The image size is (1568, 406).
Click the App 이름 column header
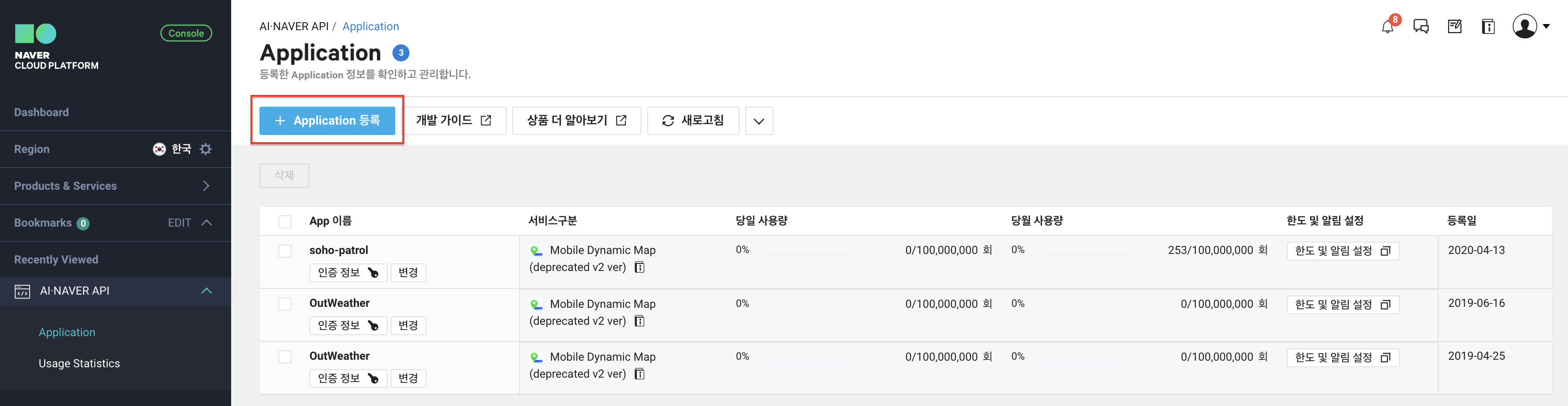click(331, 220)
